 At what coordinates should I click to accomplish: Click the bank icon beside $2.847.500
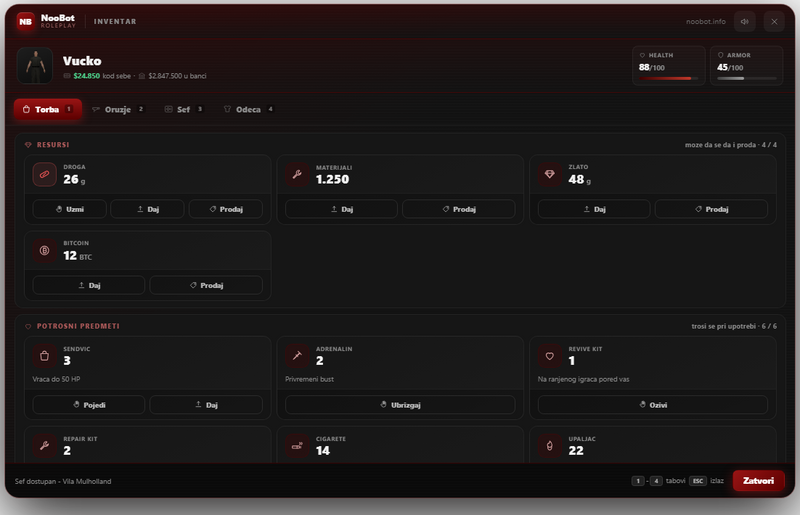[142, 76]
